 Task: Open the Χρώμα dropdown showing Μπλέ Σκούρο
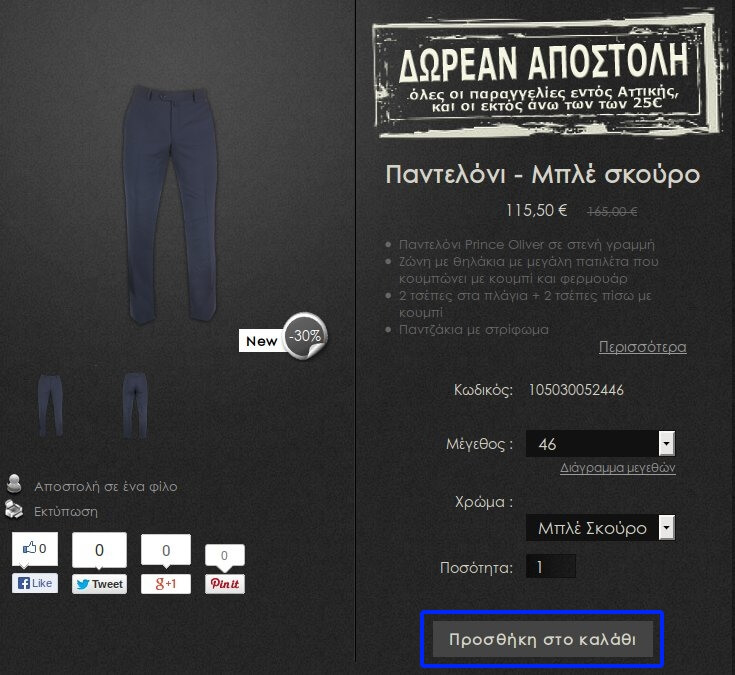(600, 528)
